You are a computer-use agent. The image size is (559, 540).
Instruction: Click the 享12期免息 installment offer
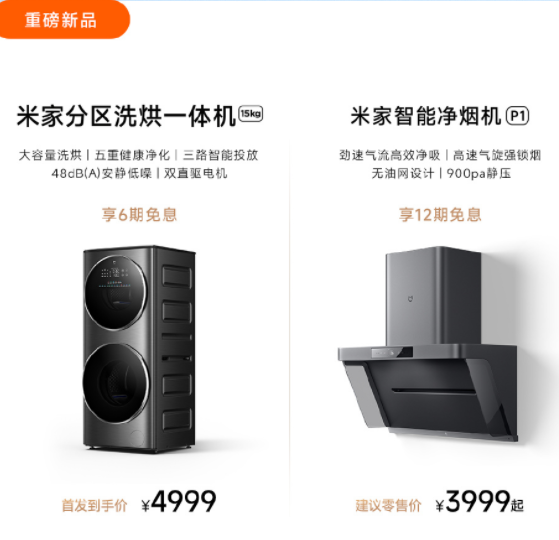point(440,215)
